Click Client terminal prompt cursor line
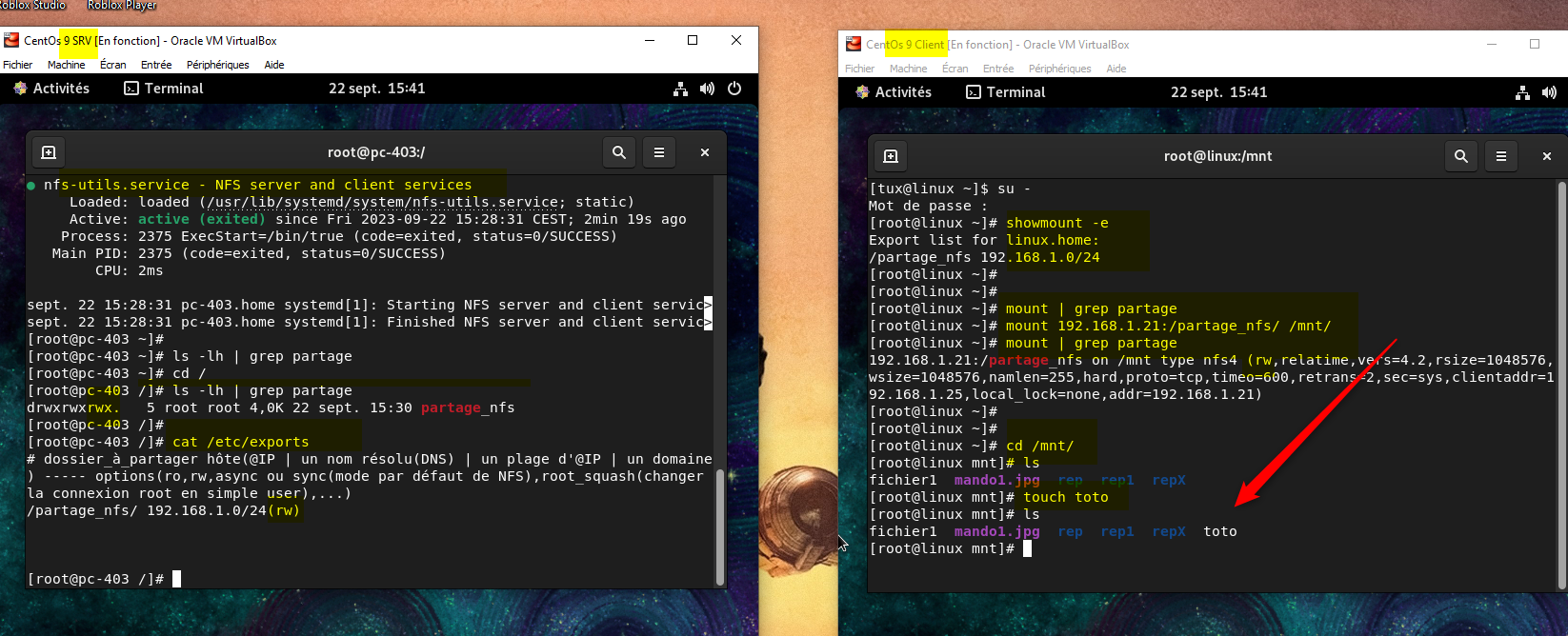Image resolution: width=1568 pixels, height=636 pixels. coord(951,548)
